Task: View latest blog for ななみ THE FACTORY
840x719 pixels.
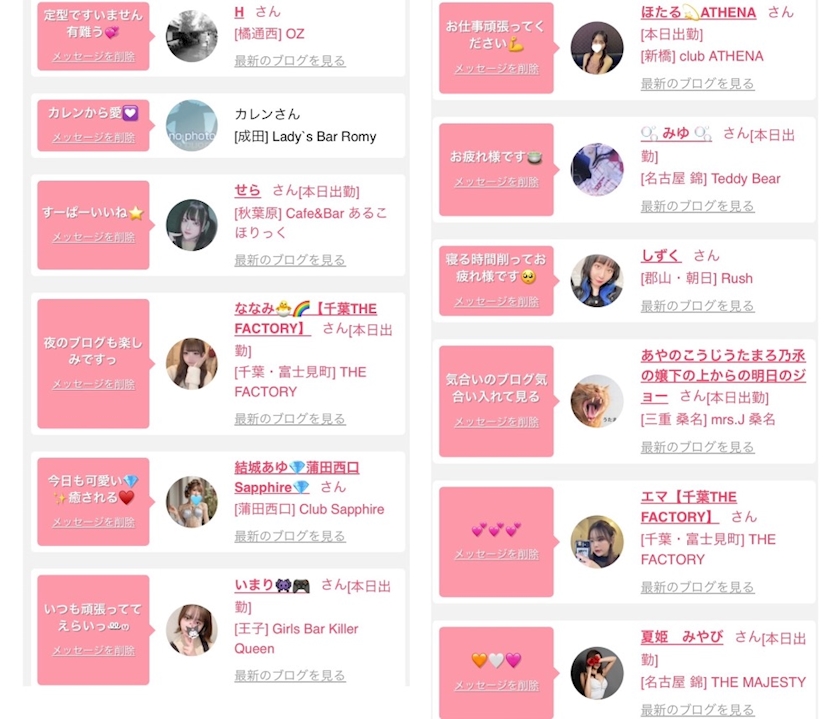Action: pyautogui.click(x=290, y=418)
